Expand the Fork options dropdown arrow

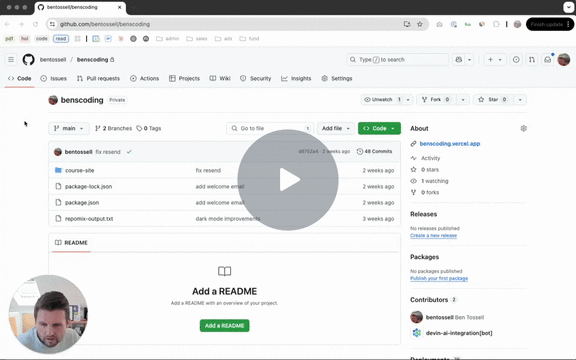pos(463,100)
